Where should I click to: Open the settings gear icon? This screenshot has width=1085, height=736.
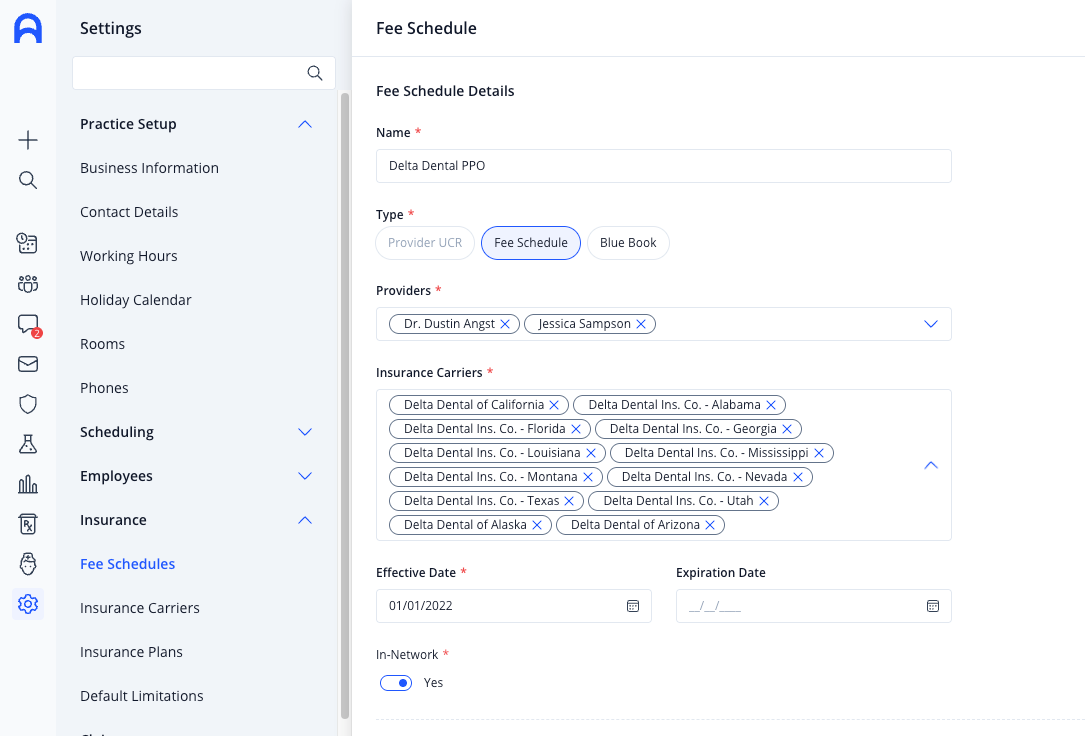click(28, 604)
